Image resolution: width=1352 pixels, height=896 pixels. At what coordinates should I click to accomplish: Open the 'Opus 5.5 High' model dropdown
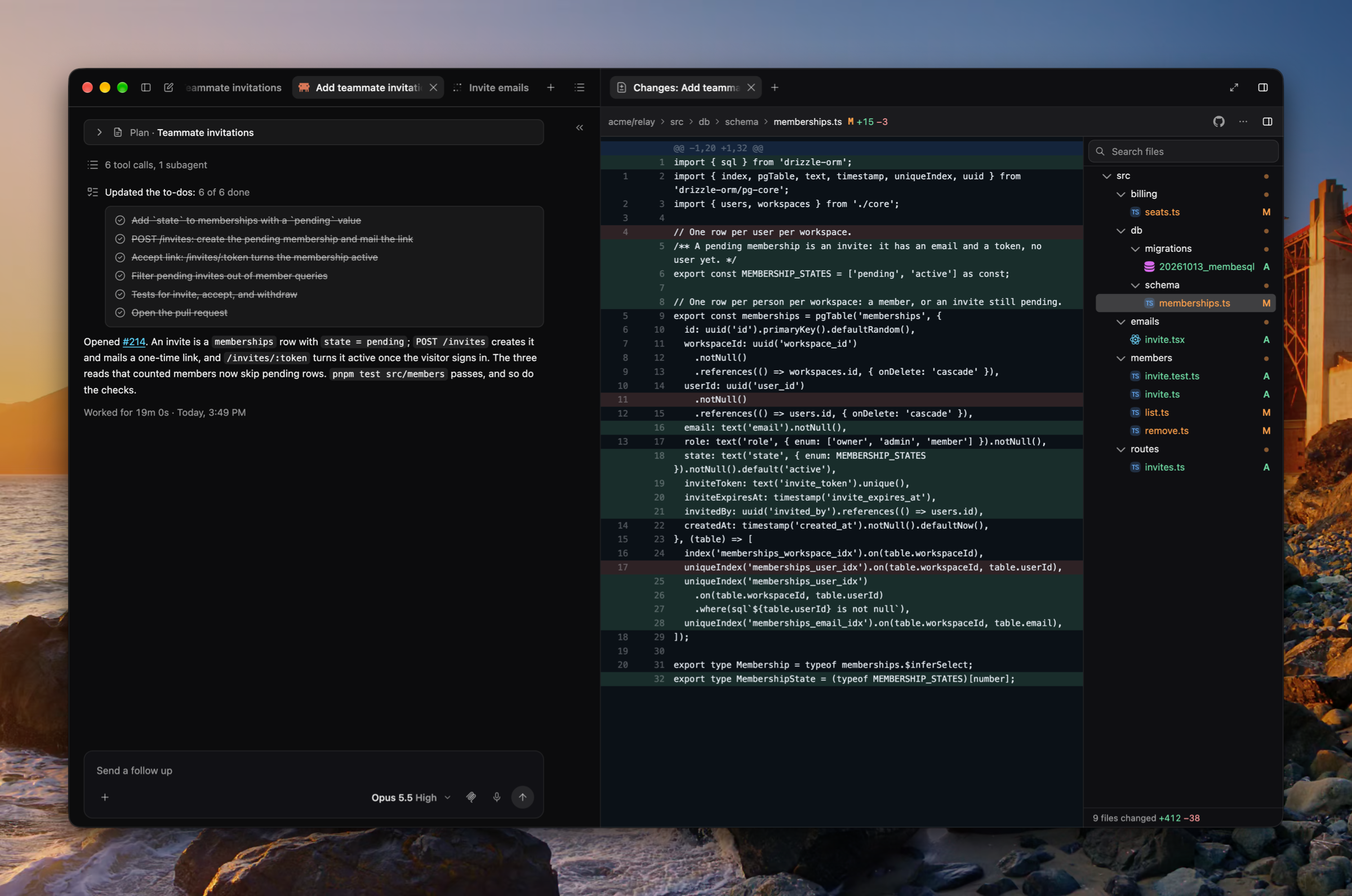coord(411,797)
